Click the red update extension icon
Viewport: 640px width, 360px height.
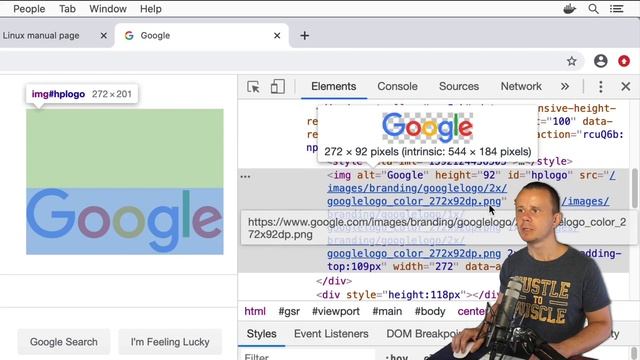[624, 61]
